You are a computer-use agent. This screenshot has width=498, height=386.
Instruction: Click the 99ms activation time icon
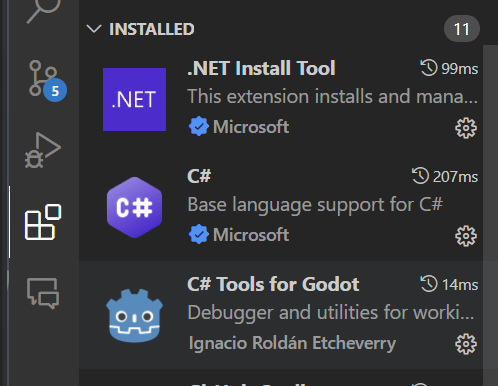[429, 68]
